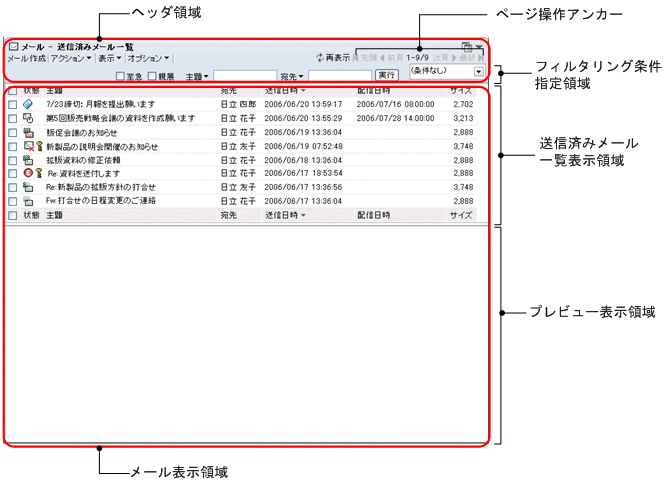
Task: Click the envelope icon beside メール title
Action: pos(14,46)
